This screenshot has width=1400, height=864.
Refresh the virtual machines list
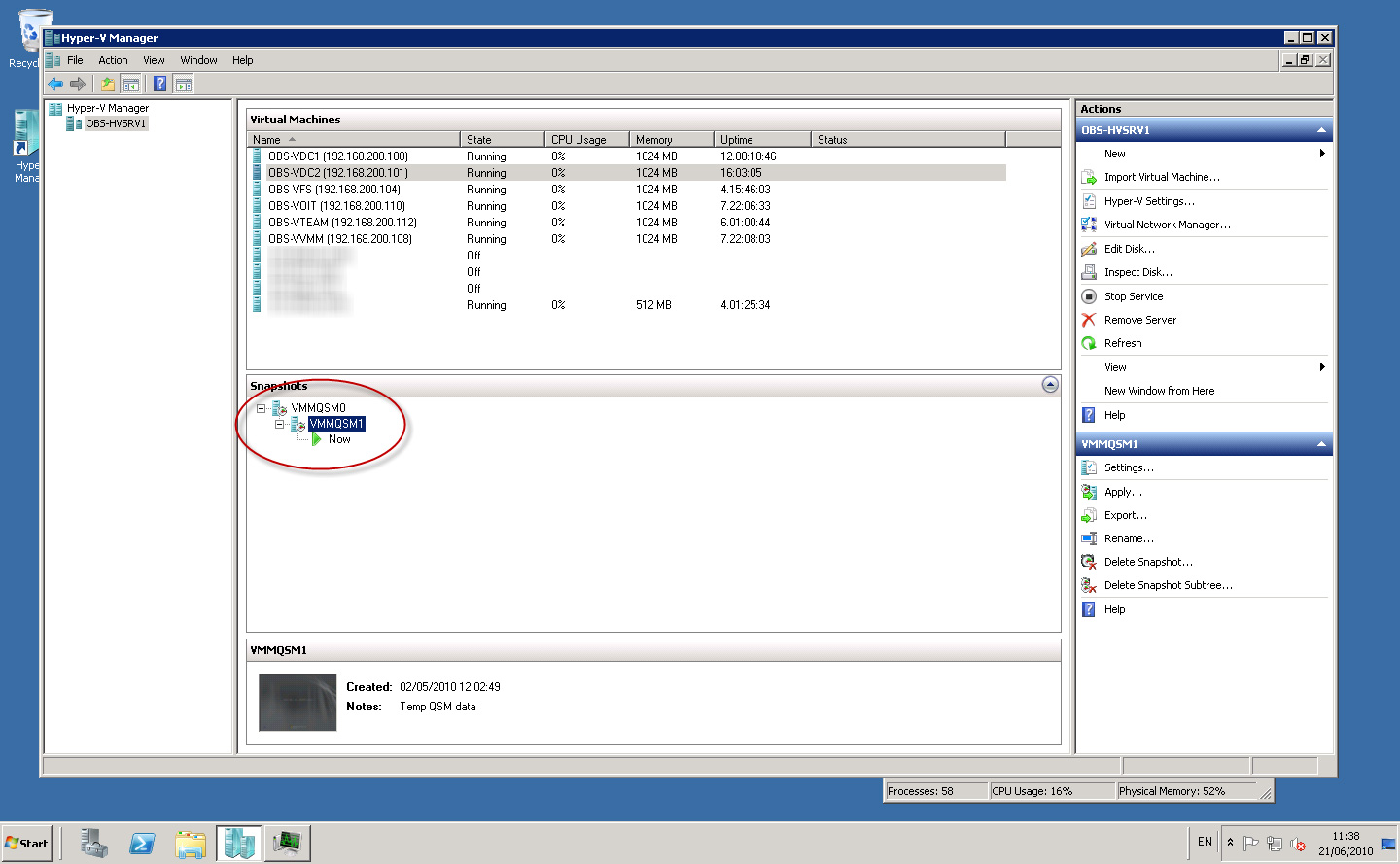1124,342
